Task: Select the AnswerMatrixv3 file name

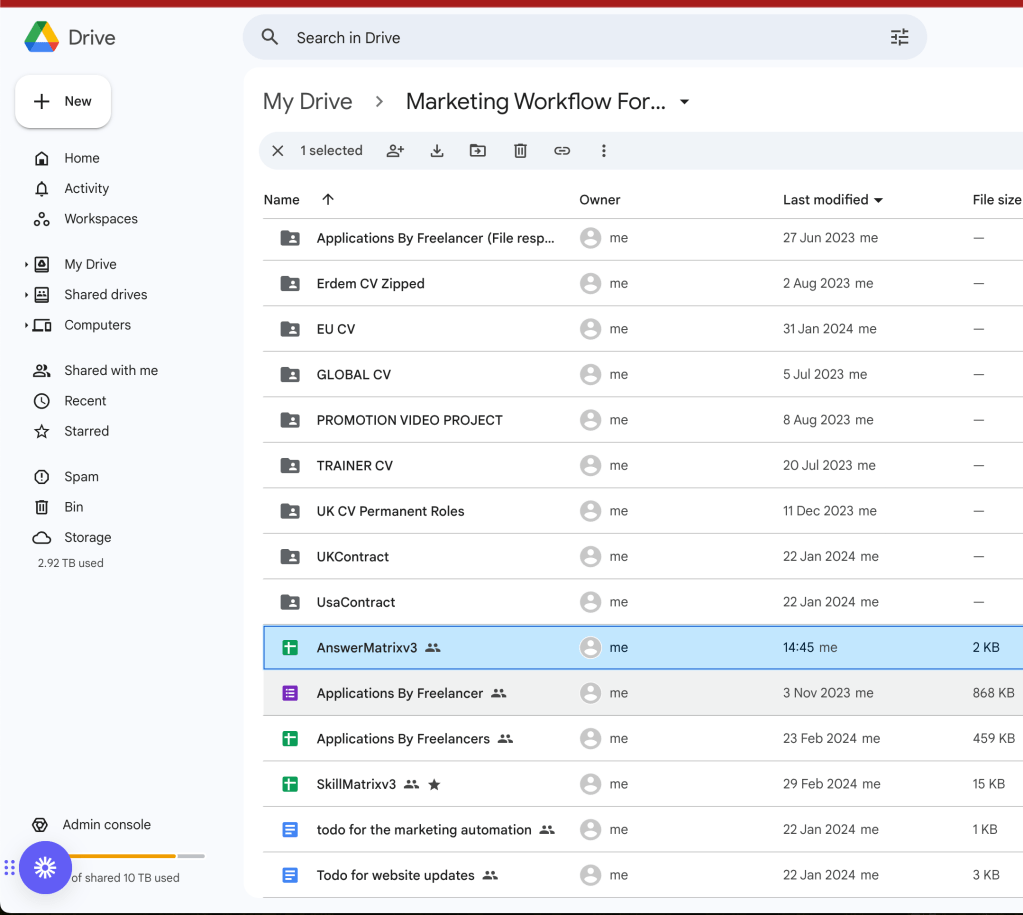Action: pyautogui.click(x=367, y=647)
